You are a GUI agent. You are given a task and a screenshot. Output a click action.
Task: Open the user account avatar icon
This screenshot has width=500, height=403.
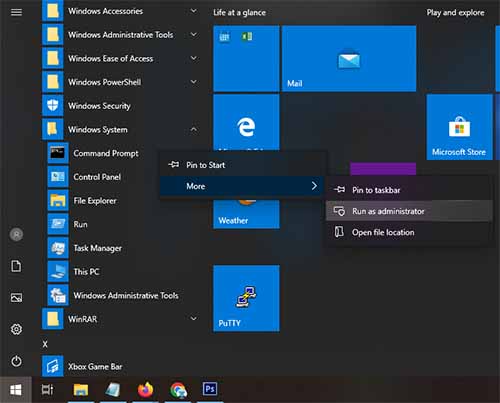click(16, 234)
